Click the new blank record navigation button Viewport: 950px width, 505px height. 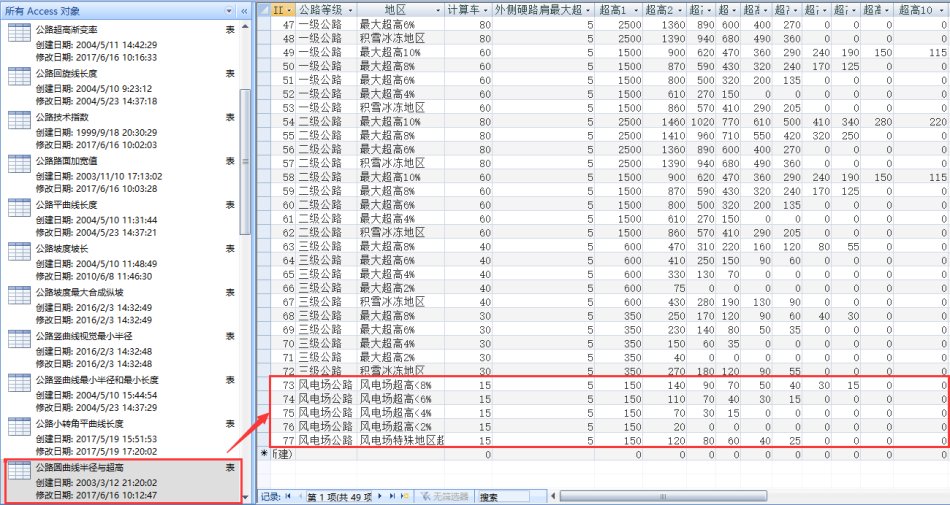pos(404,496)
